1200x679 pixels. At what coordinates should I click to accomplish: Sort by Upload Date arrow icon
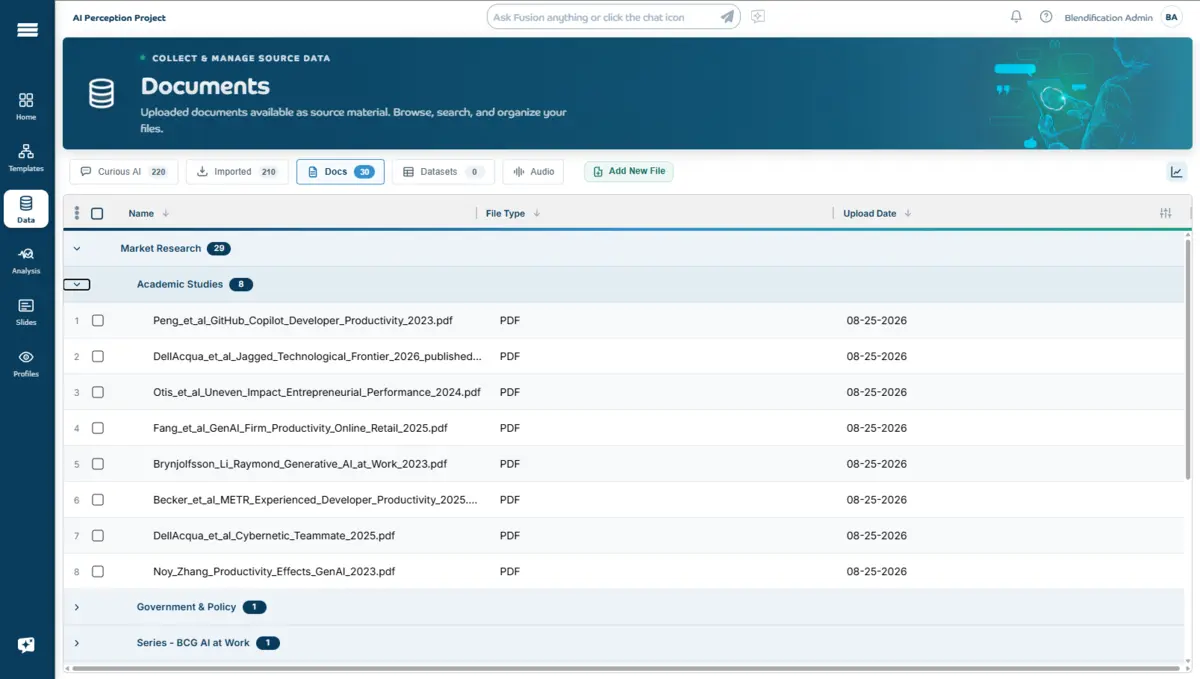point(908,213)
